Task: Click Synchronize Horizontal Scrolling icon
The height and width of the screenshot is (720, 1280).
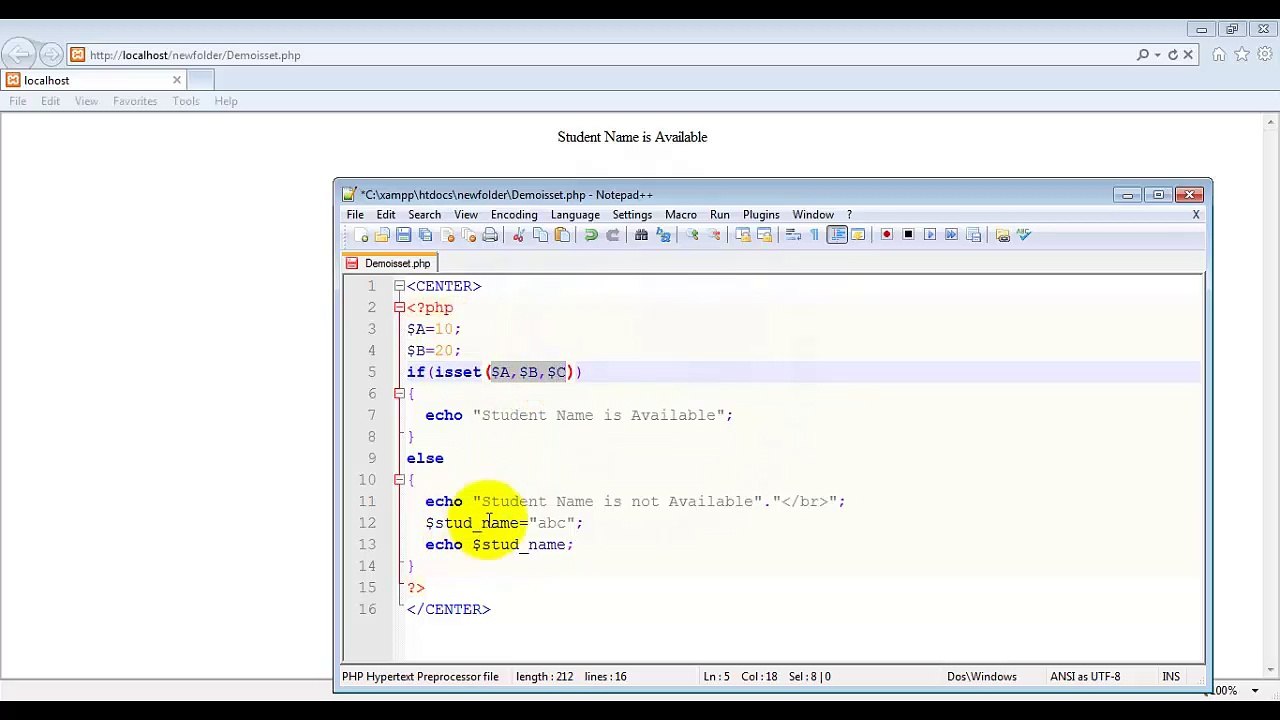Action: [x=764, y=235]
